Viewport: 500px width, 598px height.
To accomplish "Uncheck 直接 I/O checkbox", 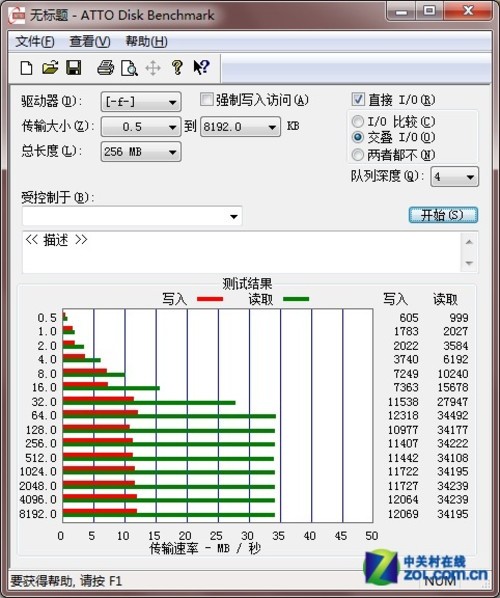I will (358, 100).
